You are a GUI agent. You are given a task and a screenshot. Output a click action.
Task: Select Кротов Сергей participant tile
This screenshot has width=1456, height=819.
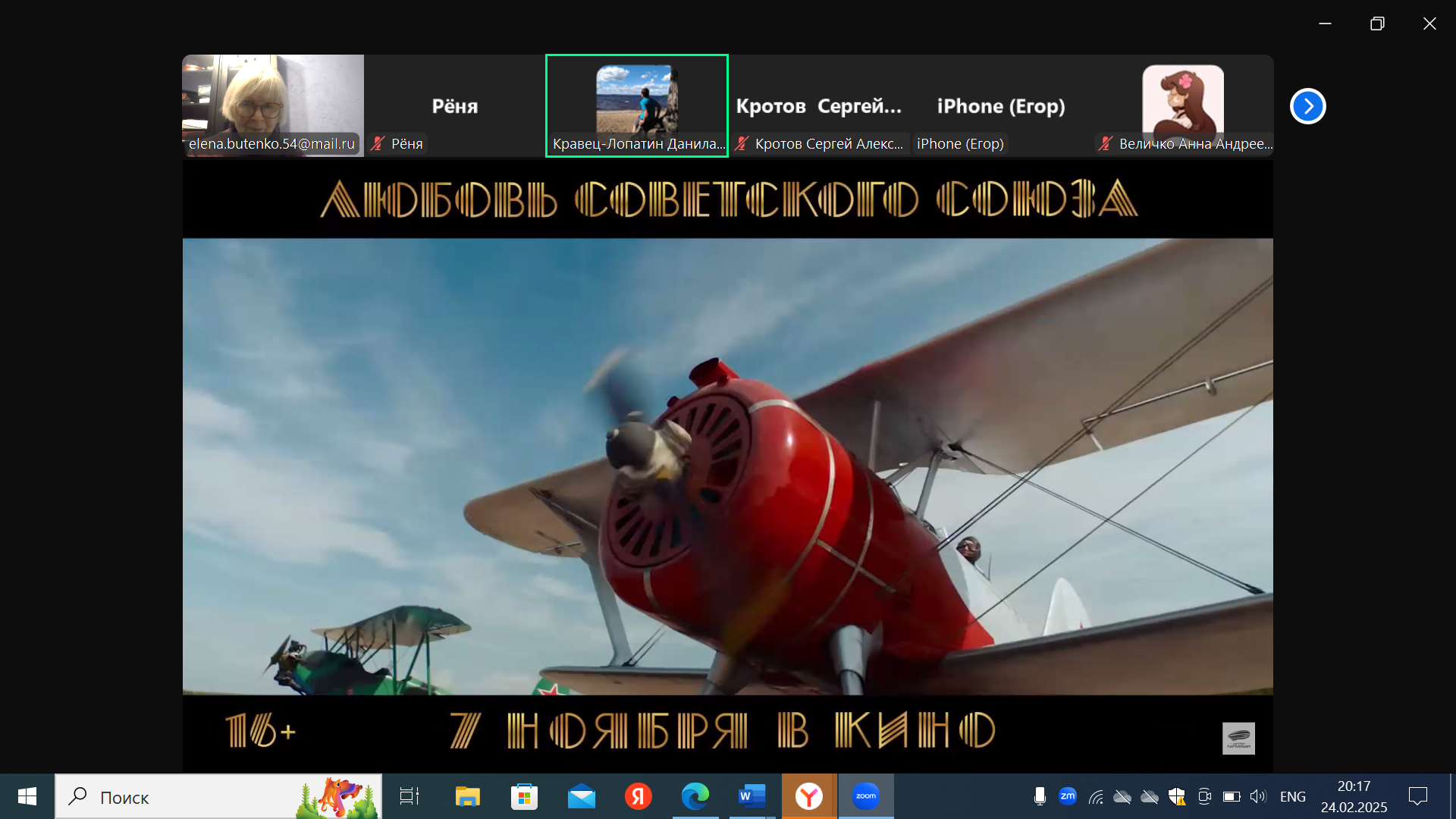tap(819, 105)
